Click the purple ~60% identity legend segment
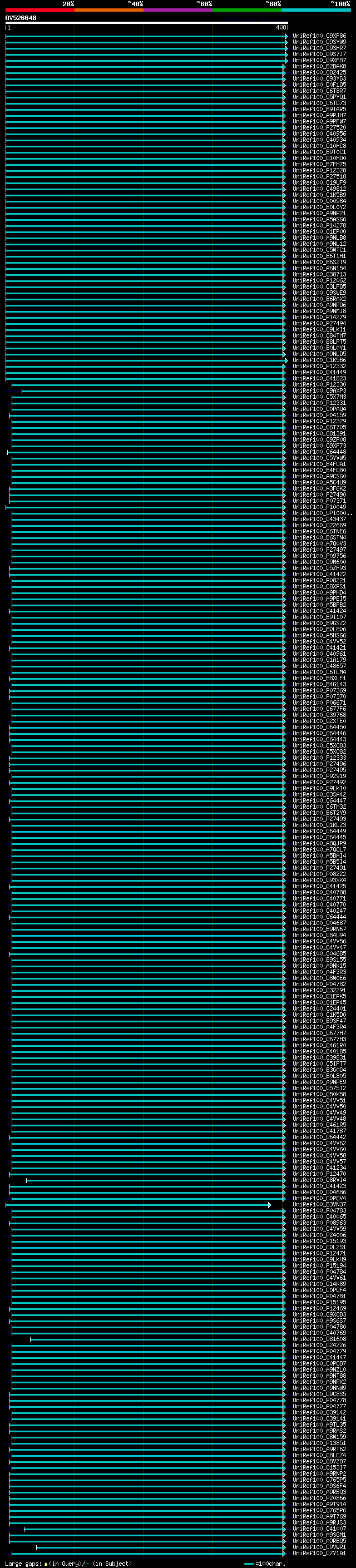356x1568 pixels. (x=177, y=10)
